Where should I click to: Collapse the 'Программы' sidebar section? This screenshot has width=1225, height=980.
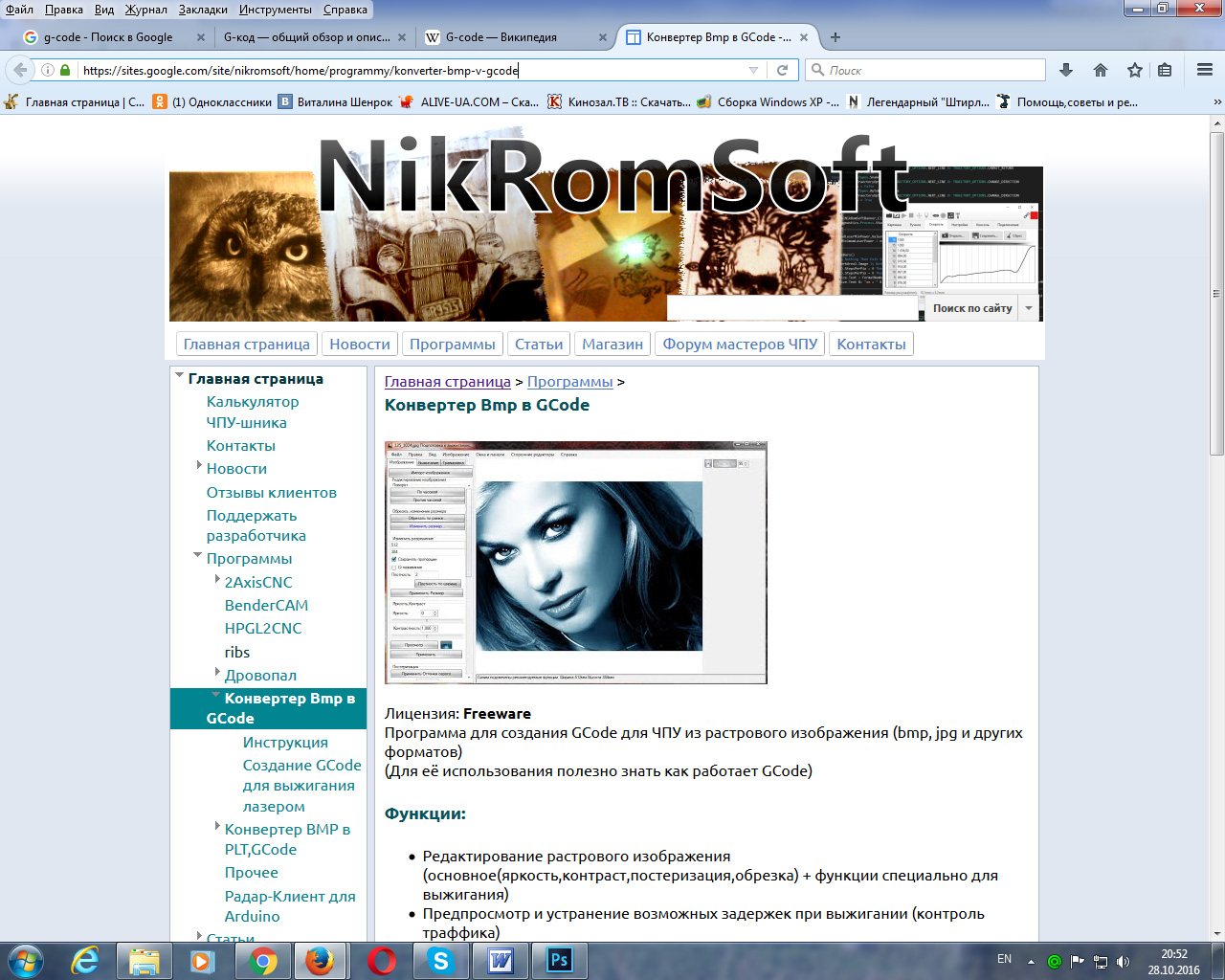coord(198,555)
